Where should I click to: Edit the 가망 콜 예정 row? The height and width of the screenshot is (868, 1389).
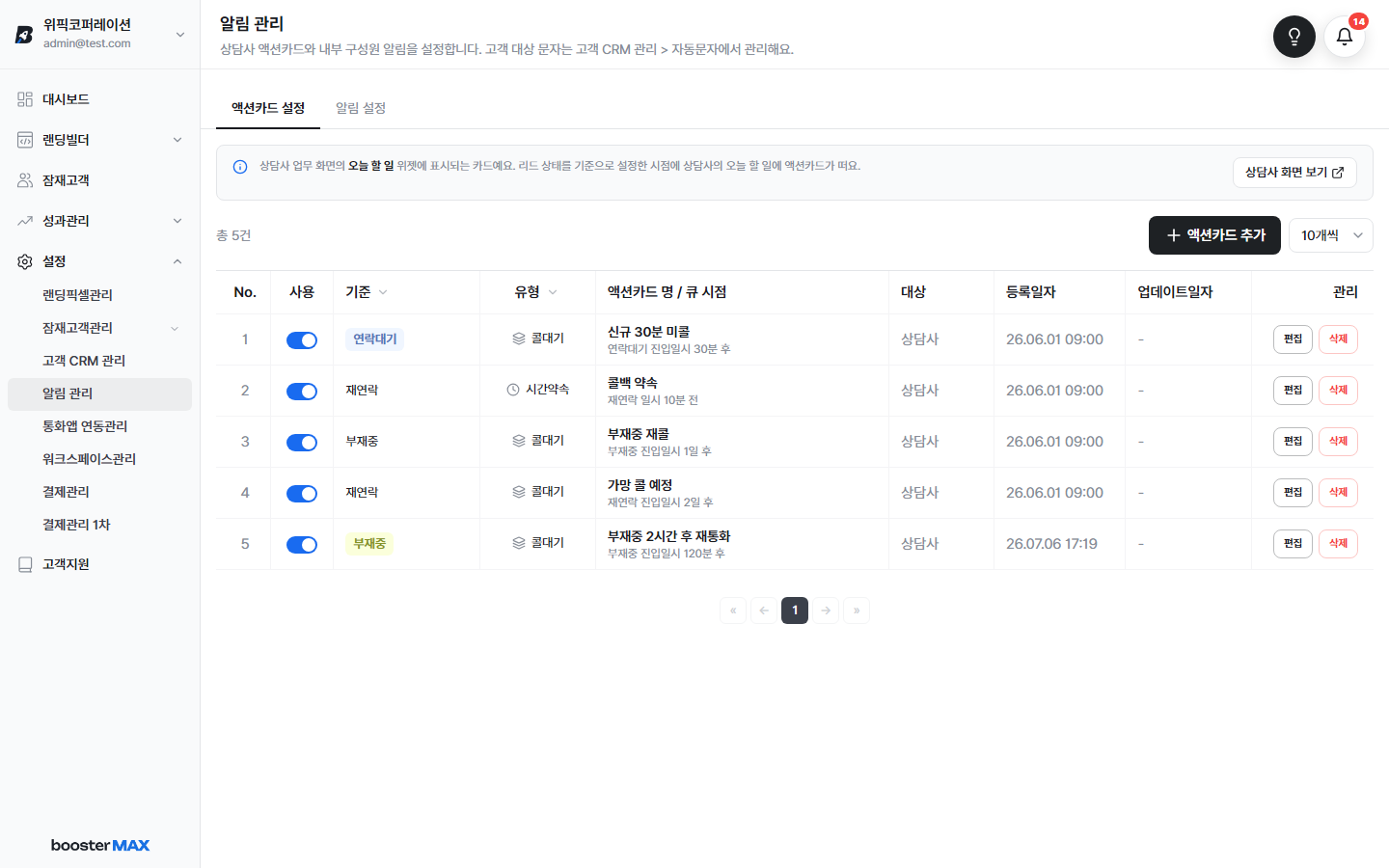pos(1293,493)
